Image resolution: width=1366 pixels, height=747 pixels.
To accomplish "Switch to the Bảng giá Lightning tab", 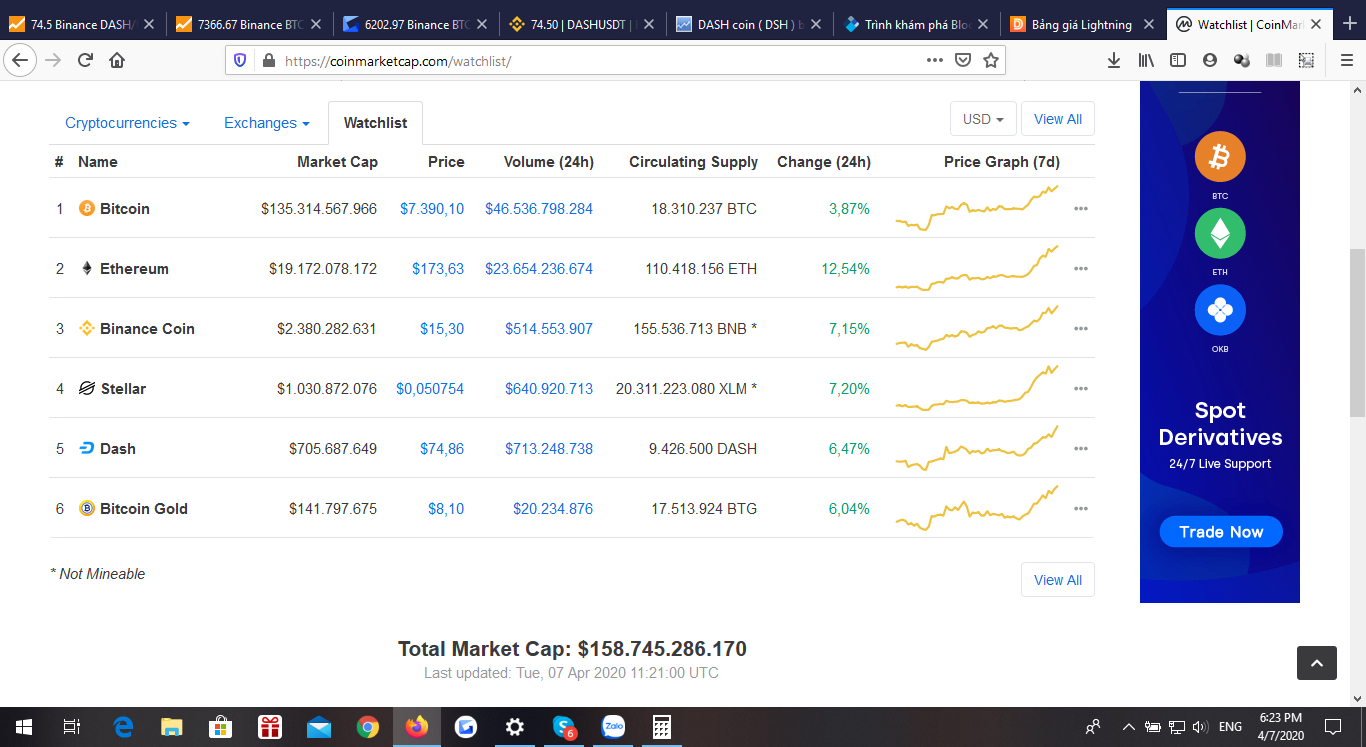I will (1083, 24).
